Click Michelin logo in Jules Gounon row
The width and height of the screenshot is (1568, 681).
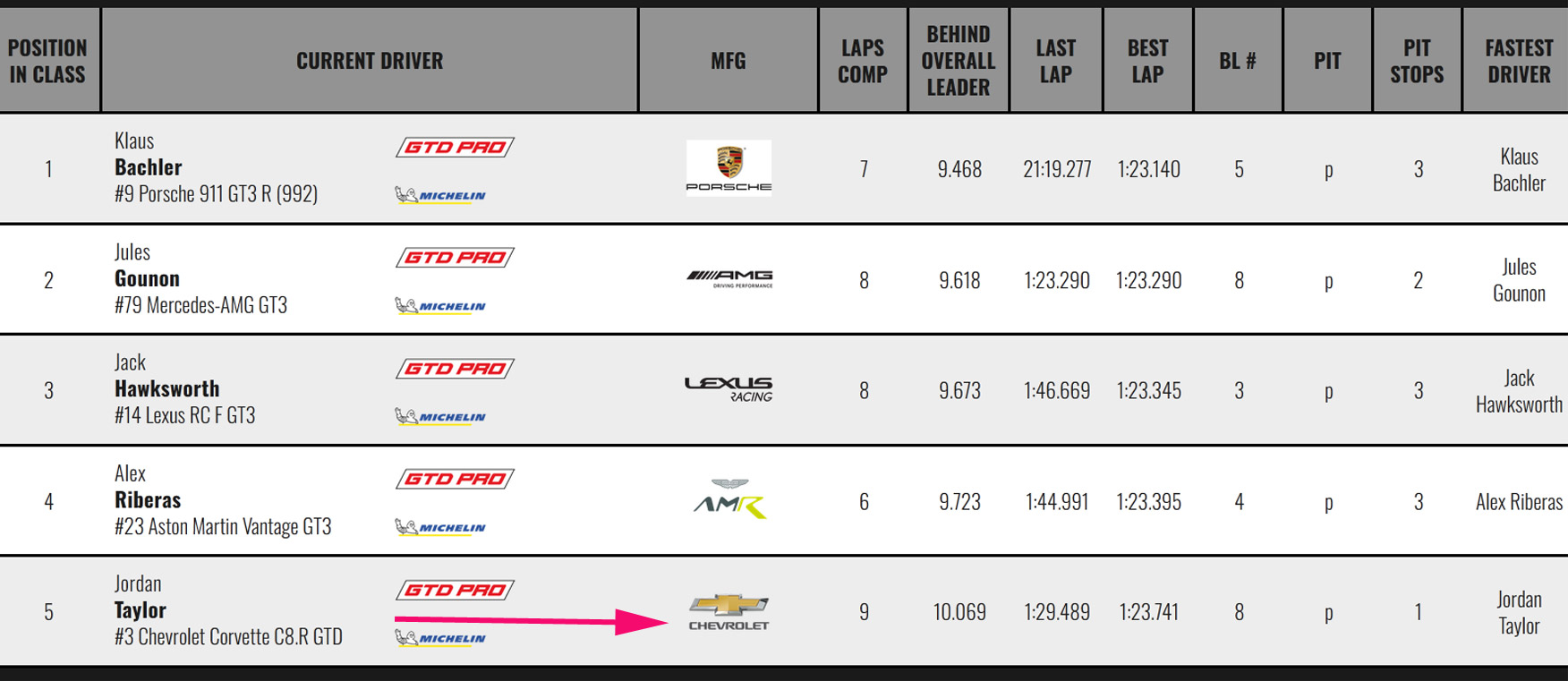(x=440, y=306)
